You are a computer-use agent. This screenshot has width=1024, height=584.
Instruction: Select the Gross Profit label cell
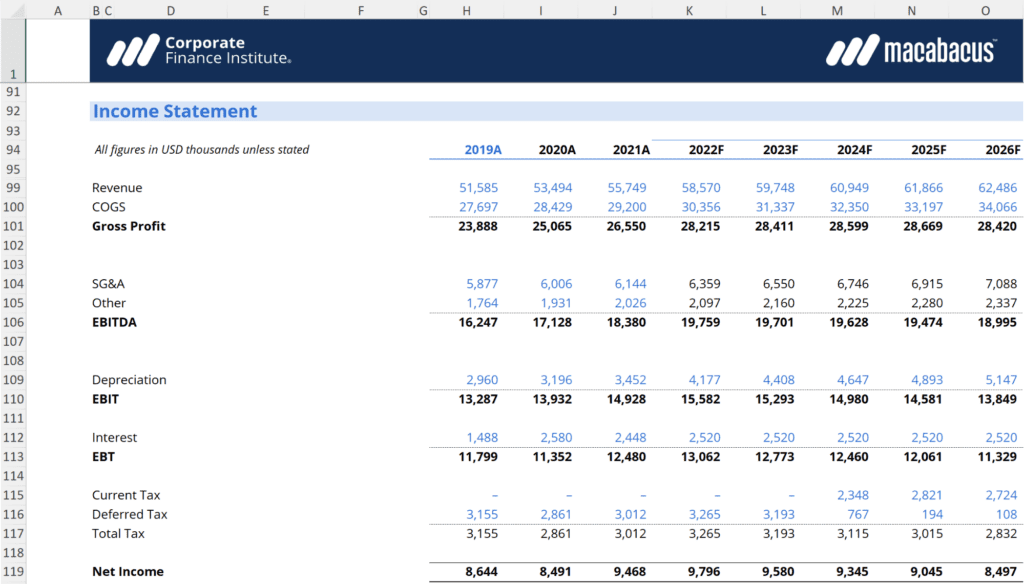tap(129, 226)
